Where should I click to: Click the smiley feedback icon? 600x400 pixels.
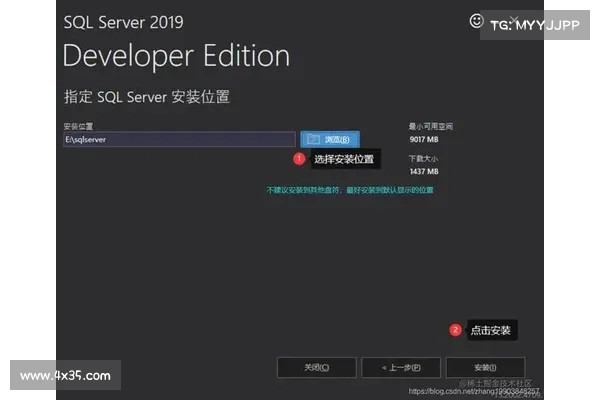click(x=476, y=21)
